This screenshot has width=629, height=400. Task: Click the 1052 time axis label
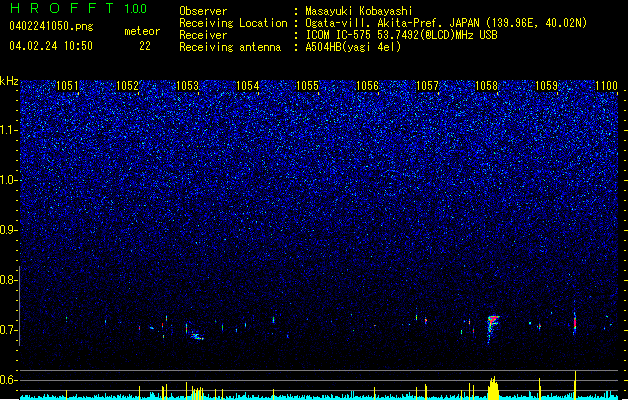tap(127, 86)
